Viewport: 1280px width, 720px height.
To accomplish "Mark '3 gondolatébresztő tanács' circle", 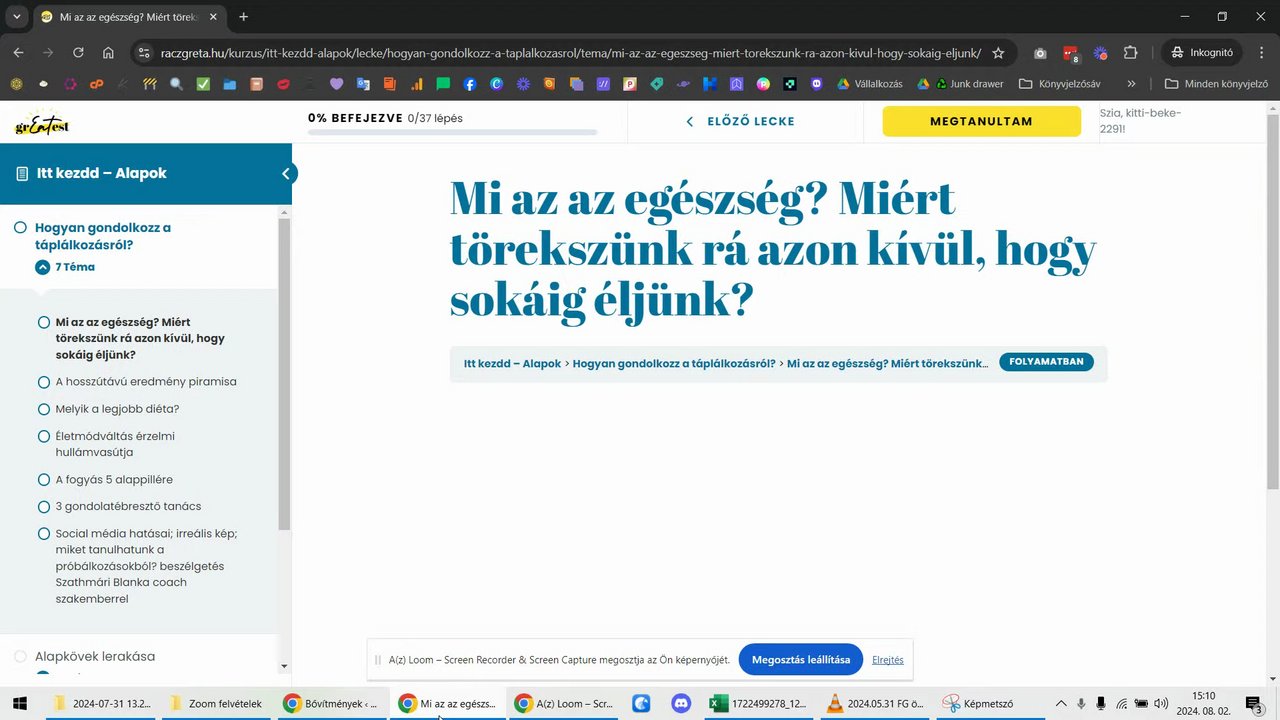I will tap(43, 507).
